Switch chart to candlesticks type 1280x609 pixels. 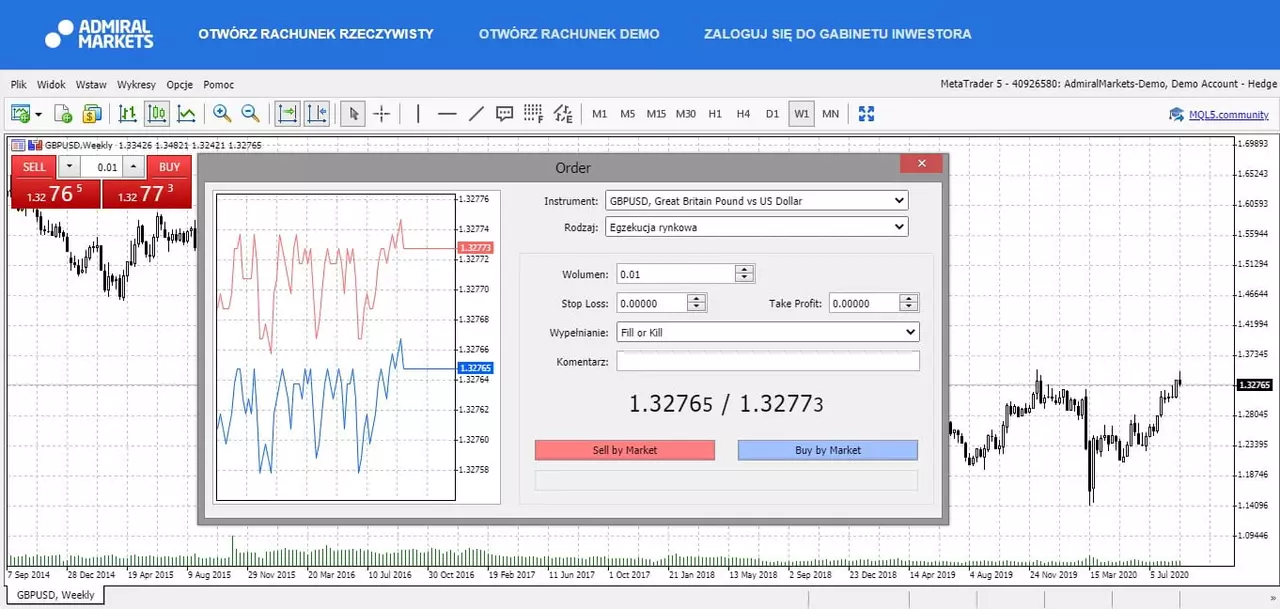[x=157, y=114]
